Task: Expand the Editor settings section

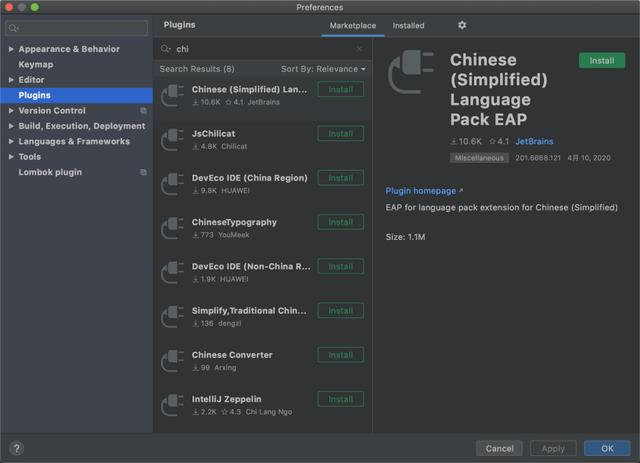Action: 11,80
